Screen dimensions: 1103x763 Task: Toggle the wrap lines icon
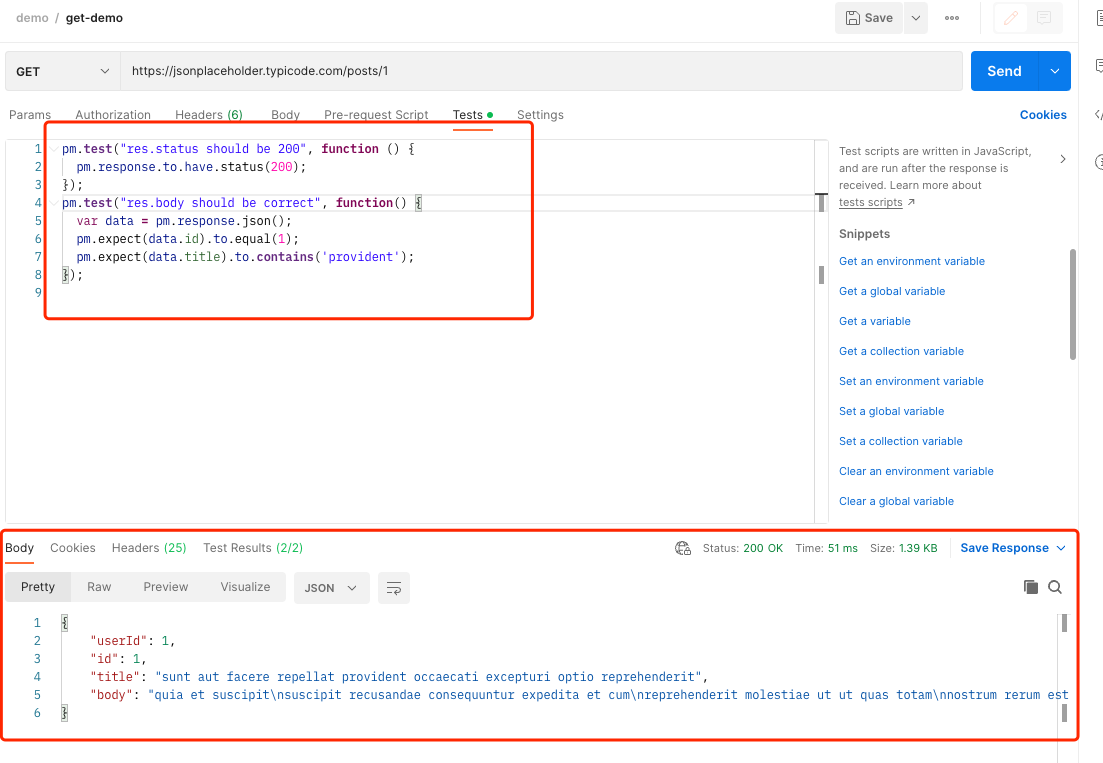click(394, 588)
